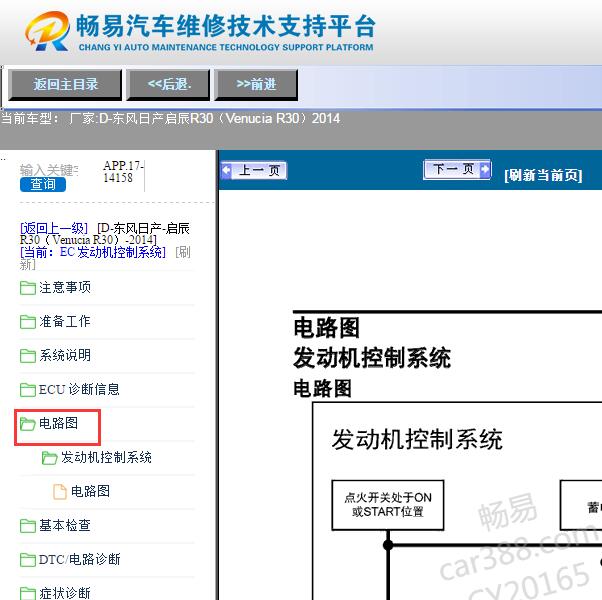Viewport: 602px width, 600px height.
Task: Refresh page via 刷新当前页 link
Action: (543, 175)
